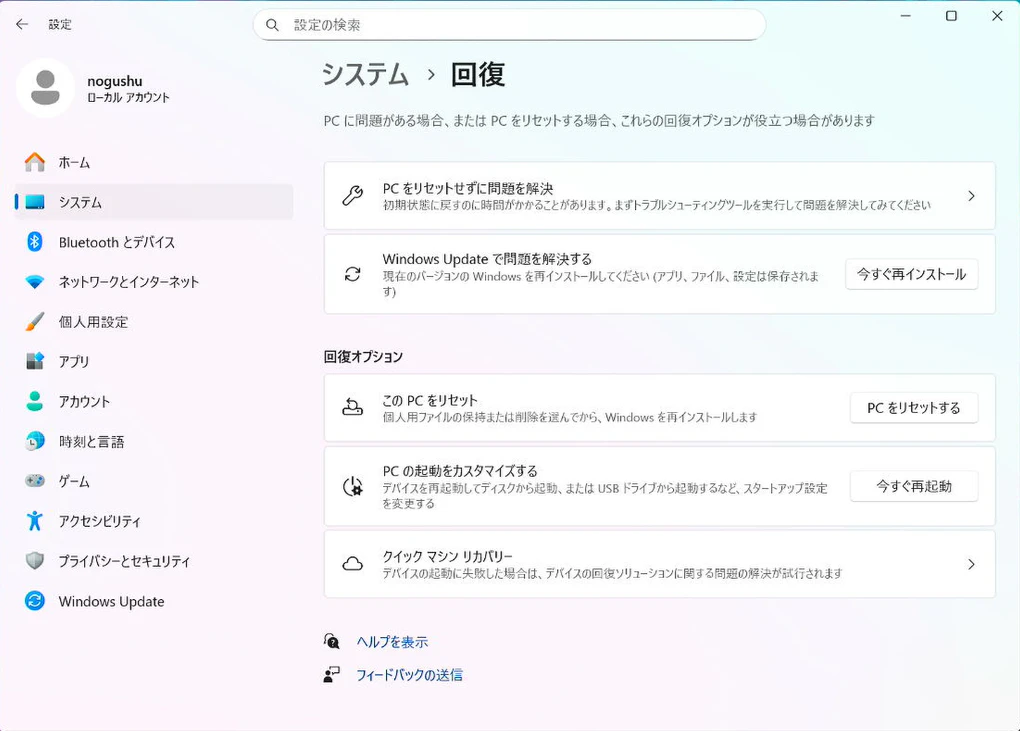The height and width of the screenshot is (731, 1020).
Task: Select システム in the sidebar
Action: click(x=154, y=202)
